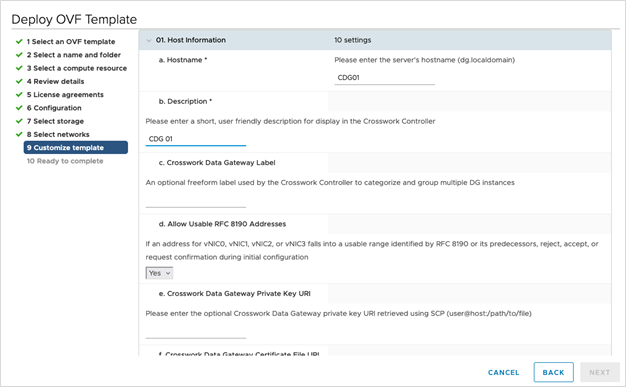Click the green checkmark beside Select a name and folder
The height and width of the screenshot is (387, 626).
[19, 54]
